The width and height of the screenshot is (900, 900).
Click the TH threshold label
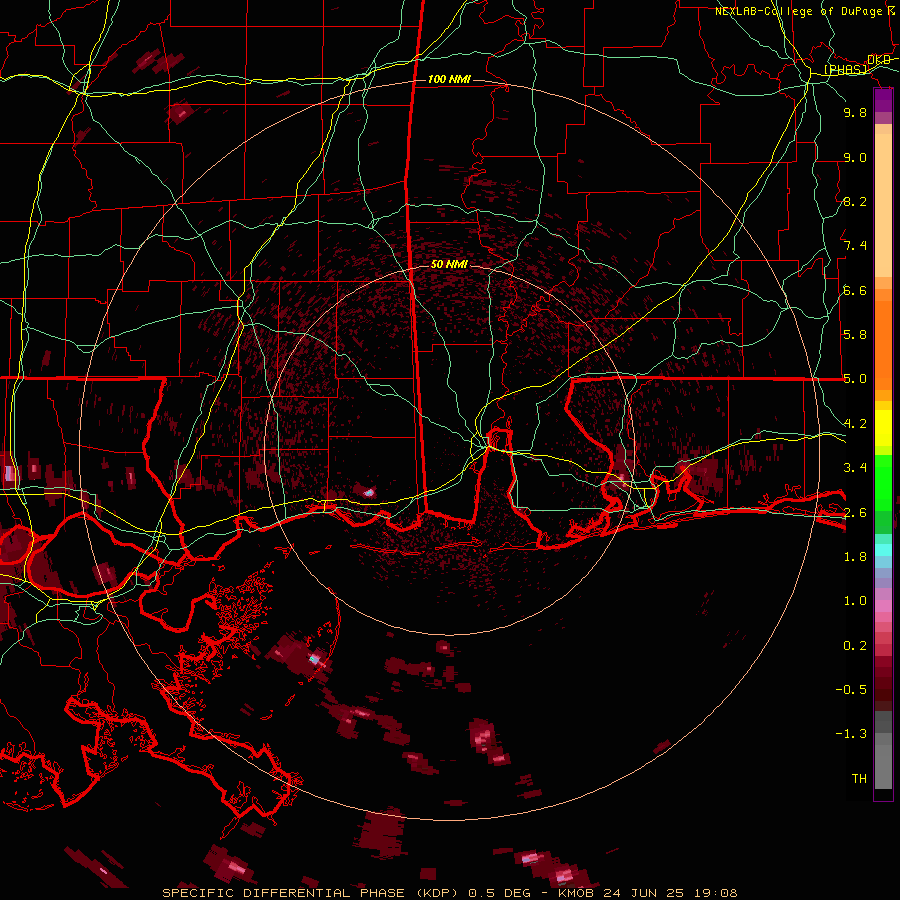pos(859,779)
